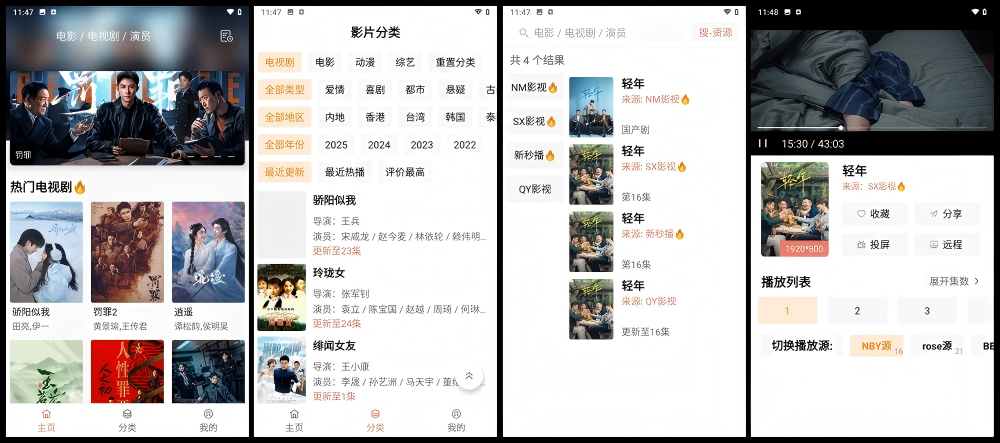Open 玲珑女 in the category list

point(375,297)
